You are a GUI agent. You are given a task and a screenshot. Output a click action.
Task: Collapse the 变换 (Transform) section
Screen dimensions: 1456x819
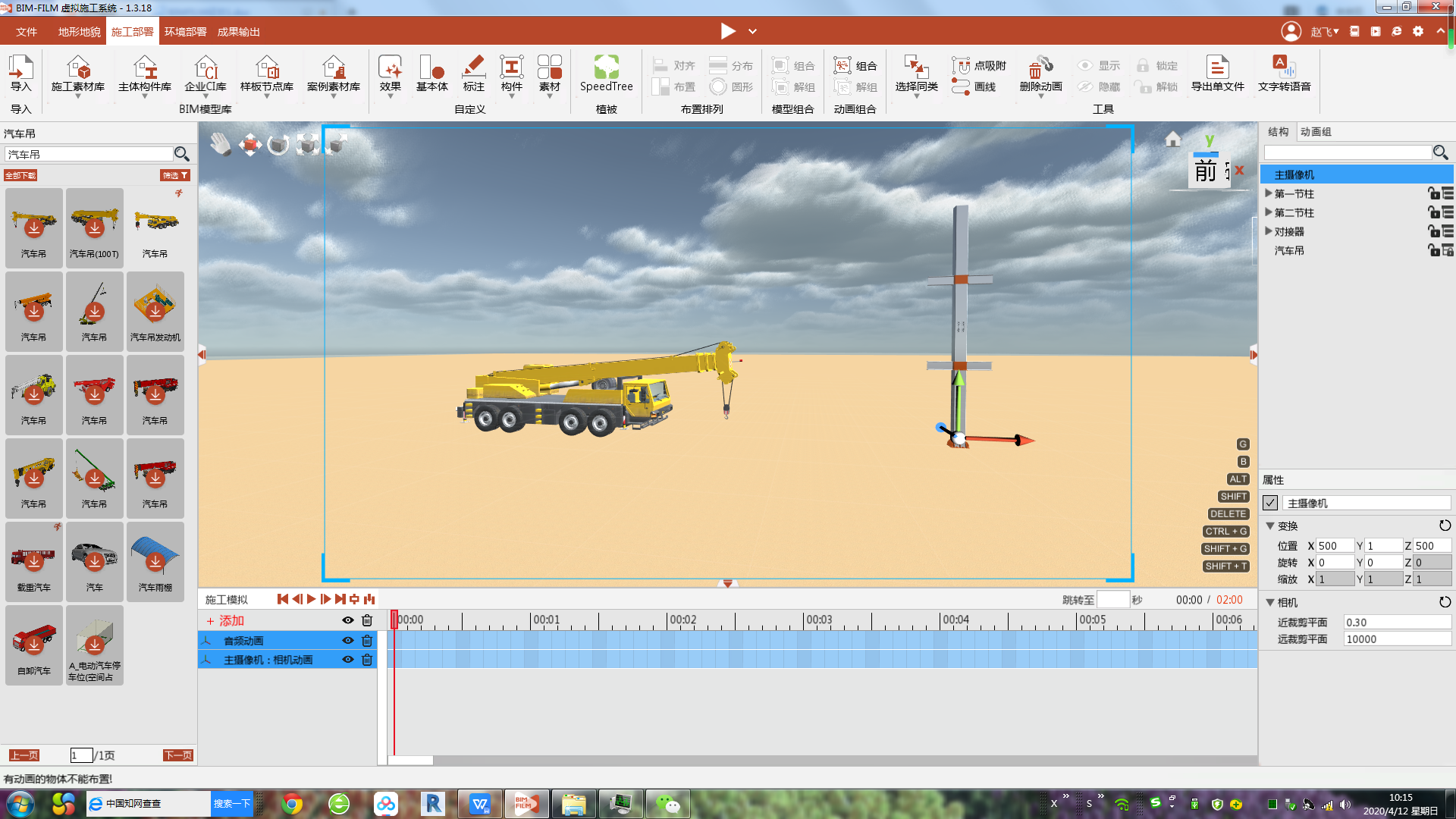point(1271,526)
